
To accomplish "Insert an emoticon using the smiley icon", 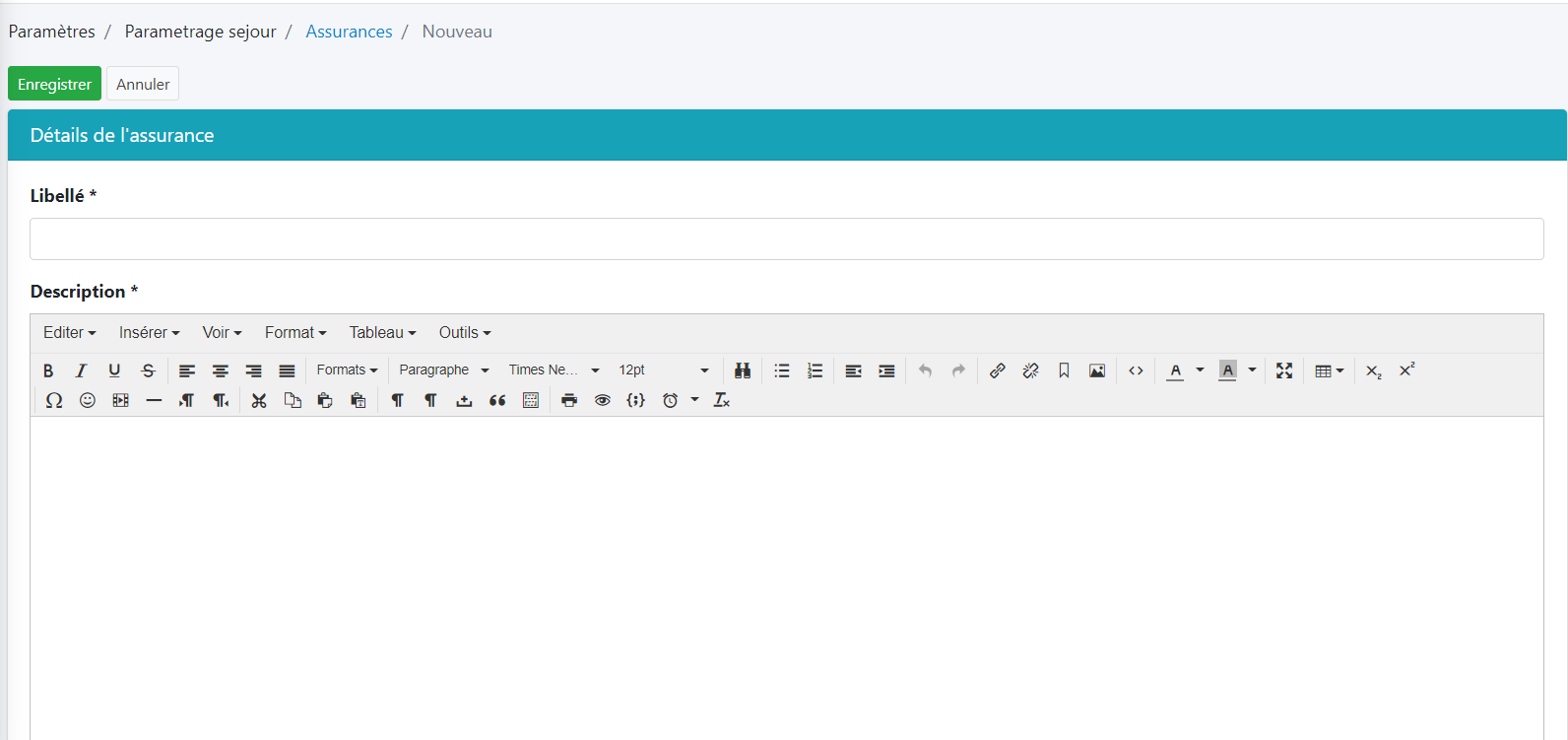I will coord(88,400).
